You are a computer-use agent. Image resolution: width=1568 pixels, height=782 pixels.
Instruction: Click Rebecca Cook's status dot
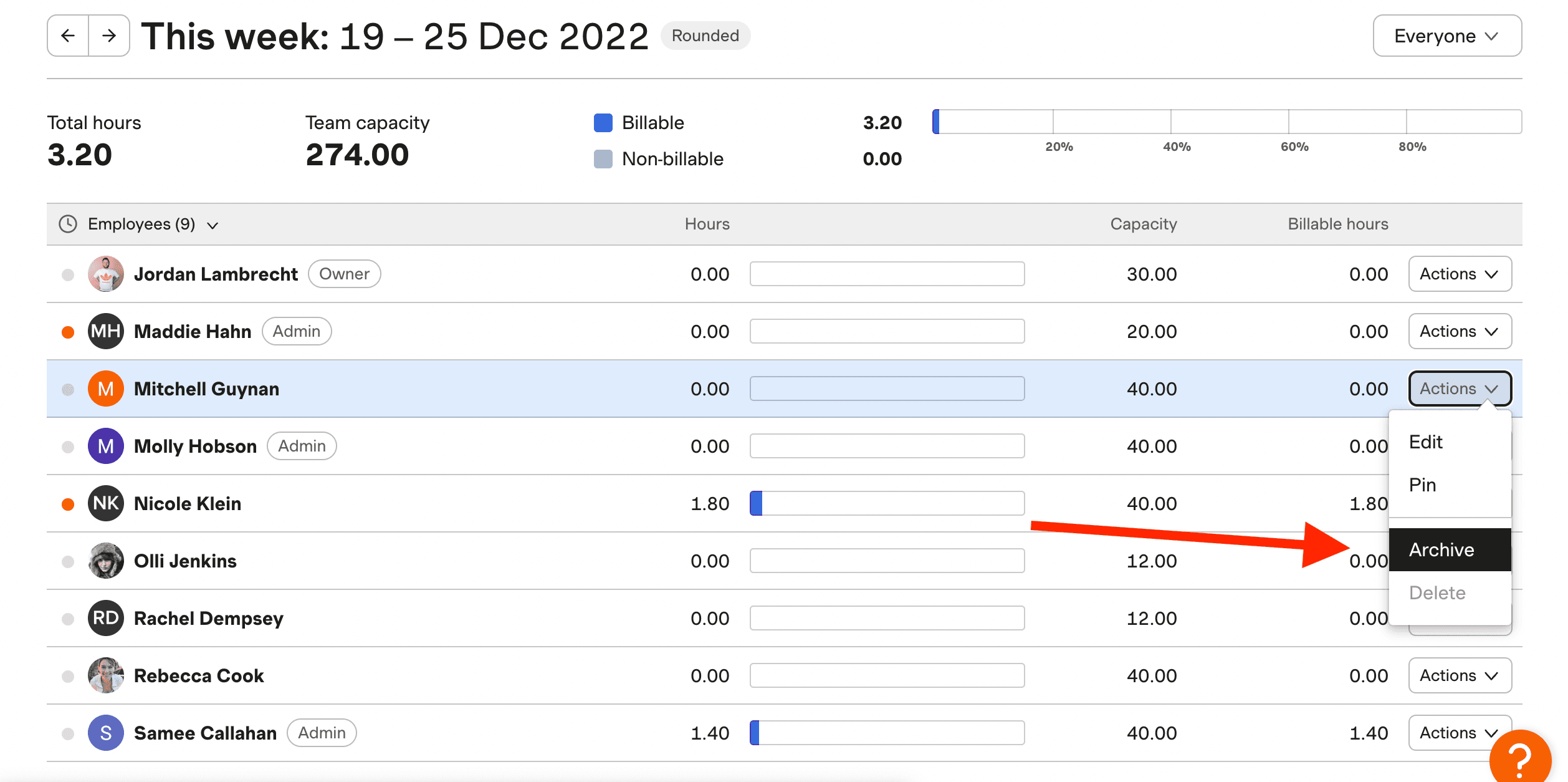coord(68,677)
